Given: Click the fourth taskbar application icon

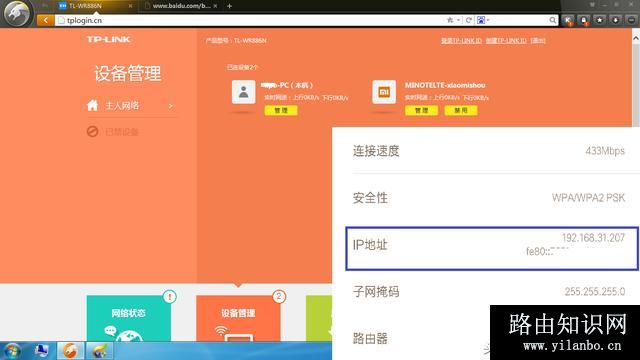Looking at the screenshot, I should [99, 351].
